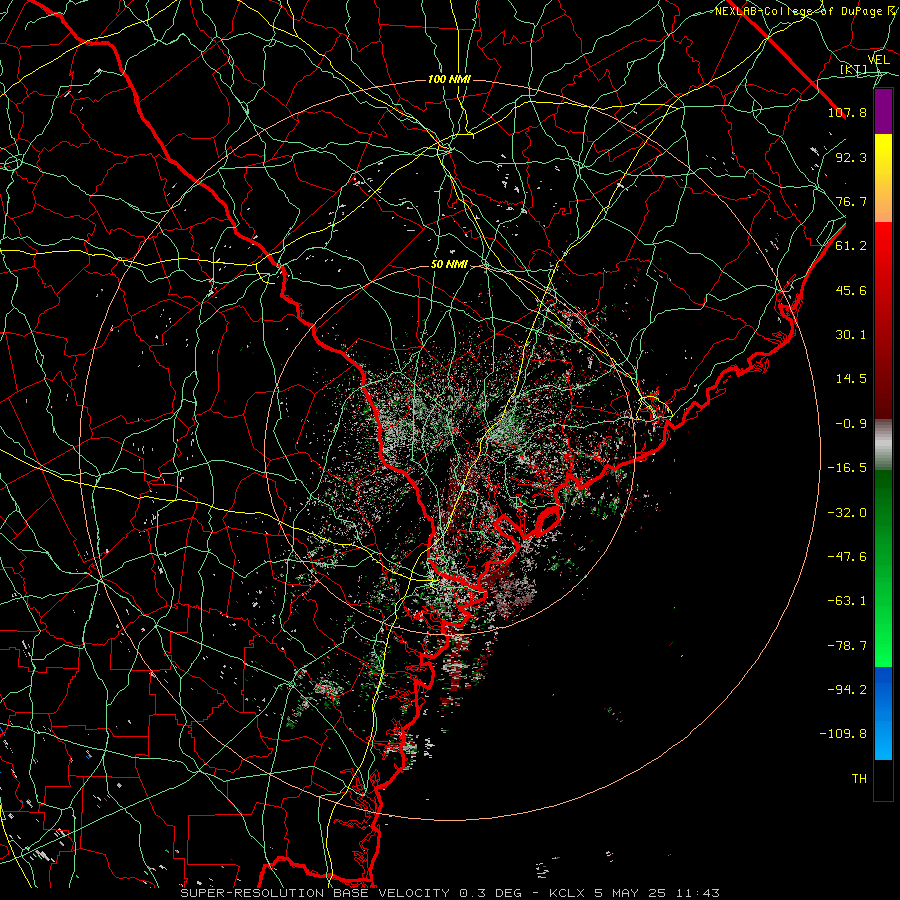Click the 5 MAY 25 date in the caption

click(629, 893)
